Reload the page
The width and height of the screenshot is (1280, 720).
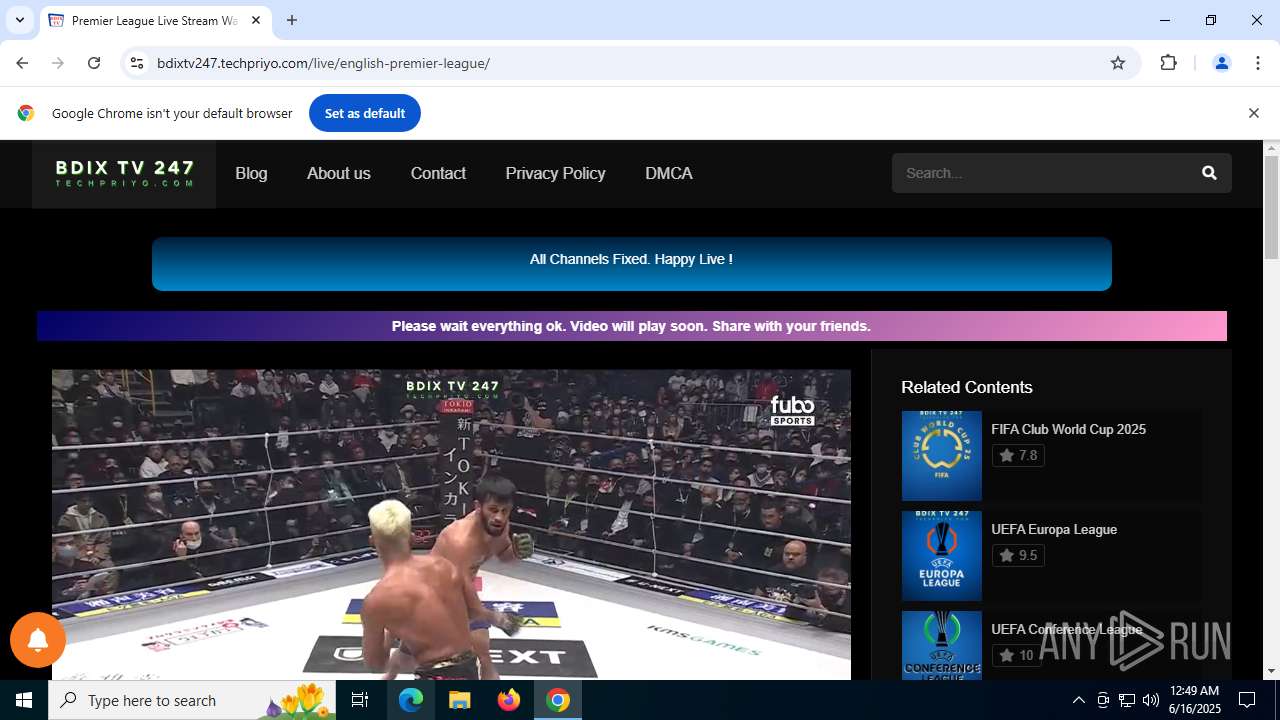94,63
